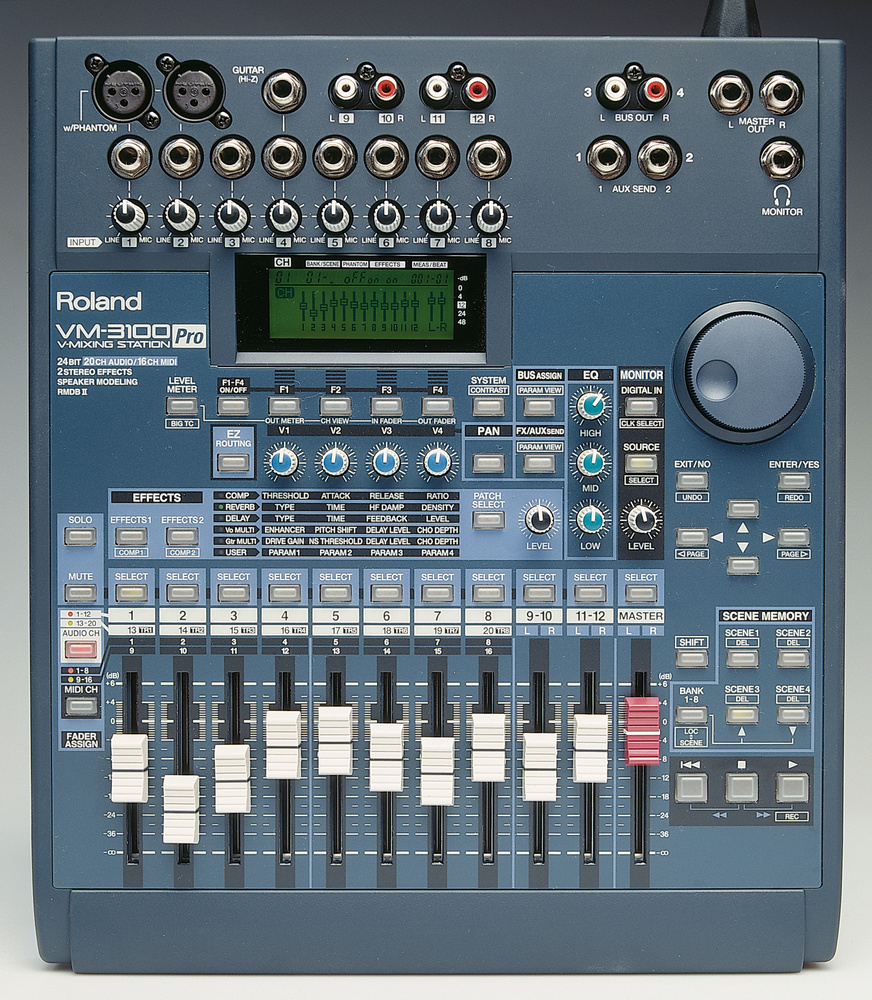Toggle the SOLO button

[79, 536]
